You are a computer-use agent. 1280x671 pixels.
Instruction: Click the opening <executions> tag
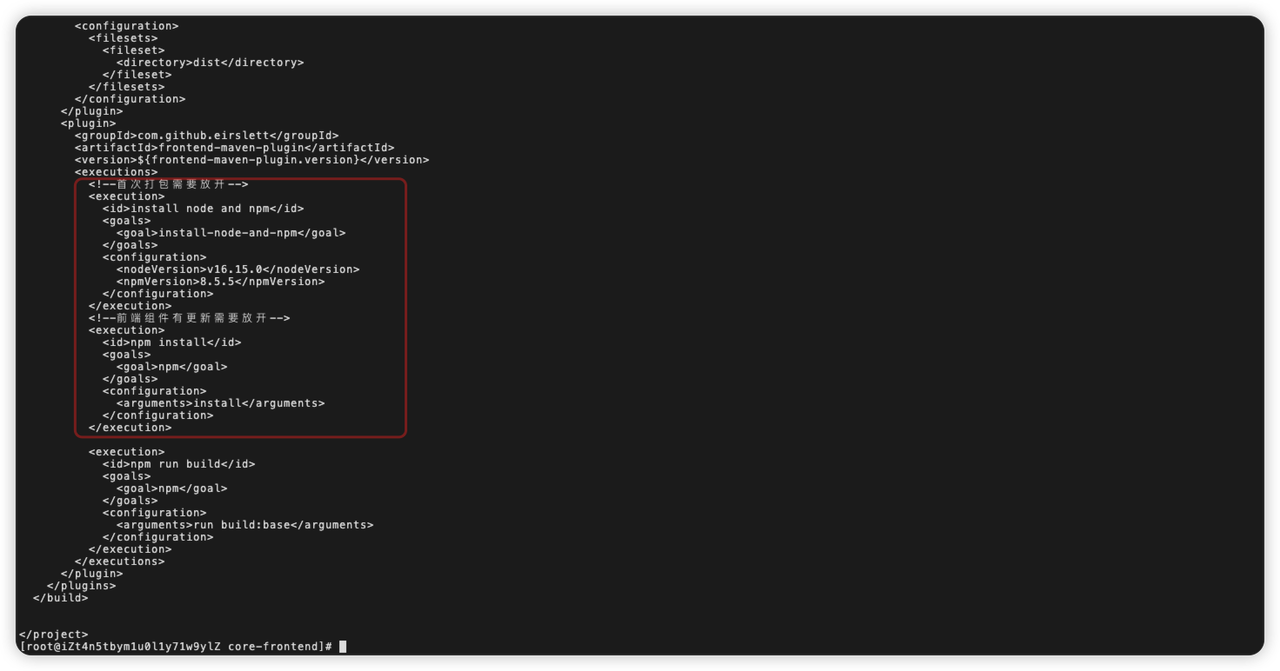116,172
